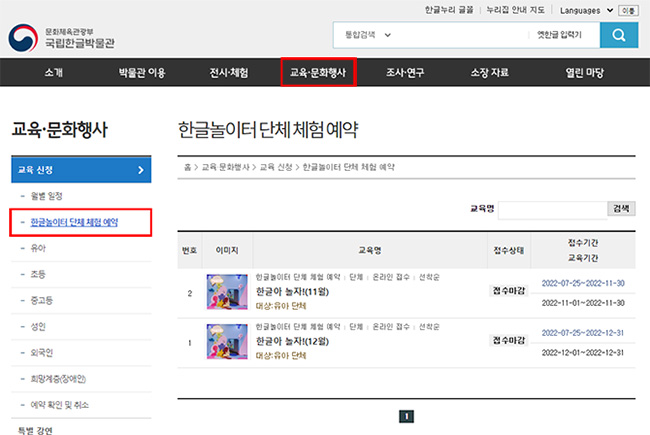Select 예약 확인 및 취소 in sidebar
650x435 pixels.
pyautogui.click(x=60, y=405)
